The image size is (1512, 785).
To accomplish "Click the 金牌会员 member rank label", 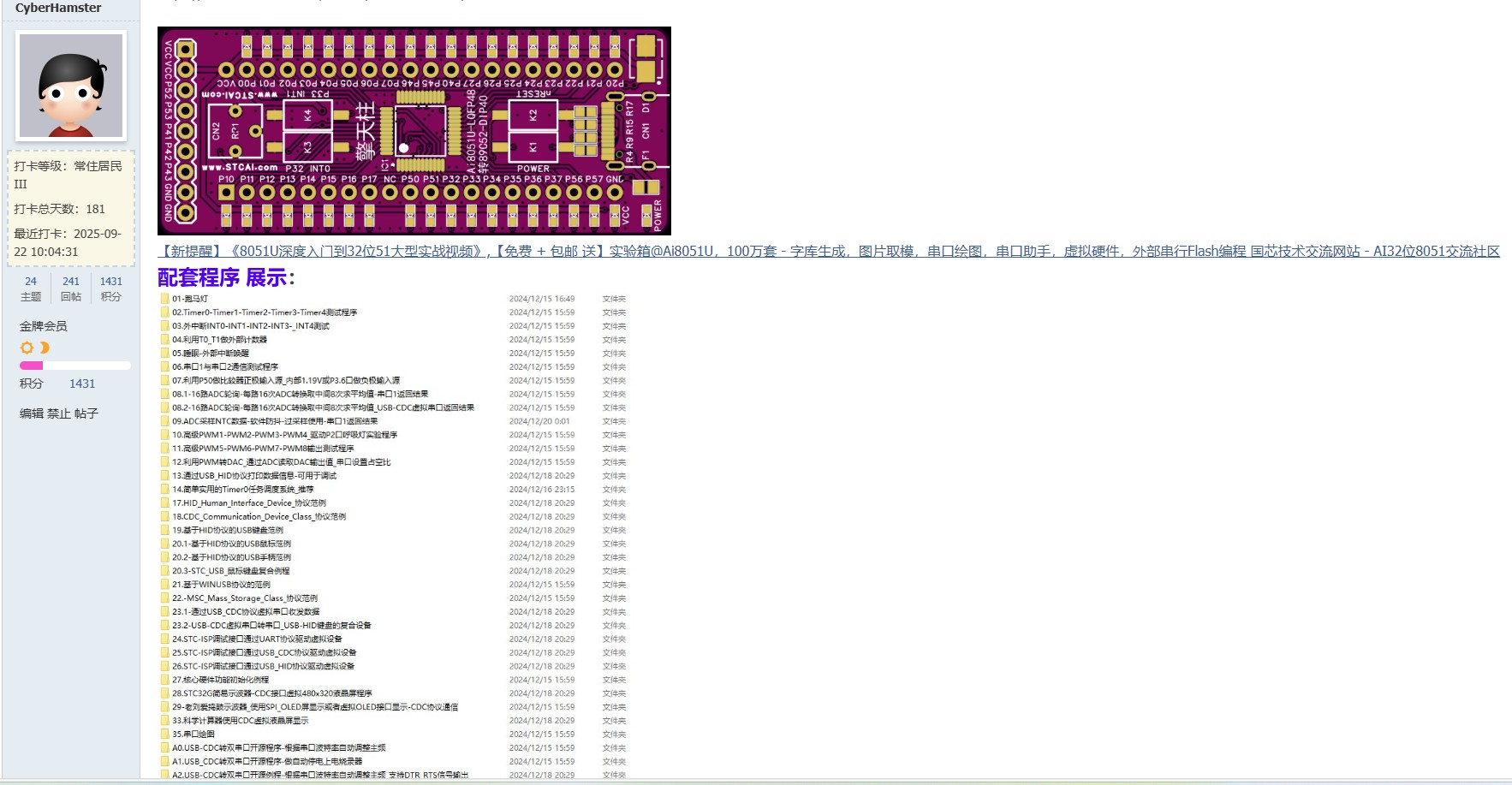I will coord(44,326).
